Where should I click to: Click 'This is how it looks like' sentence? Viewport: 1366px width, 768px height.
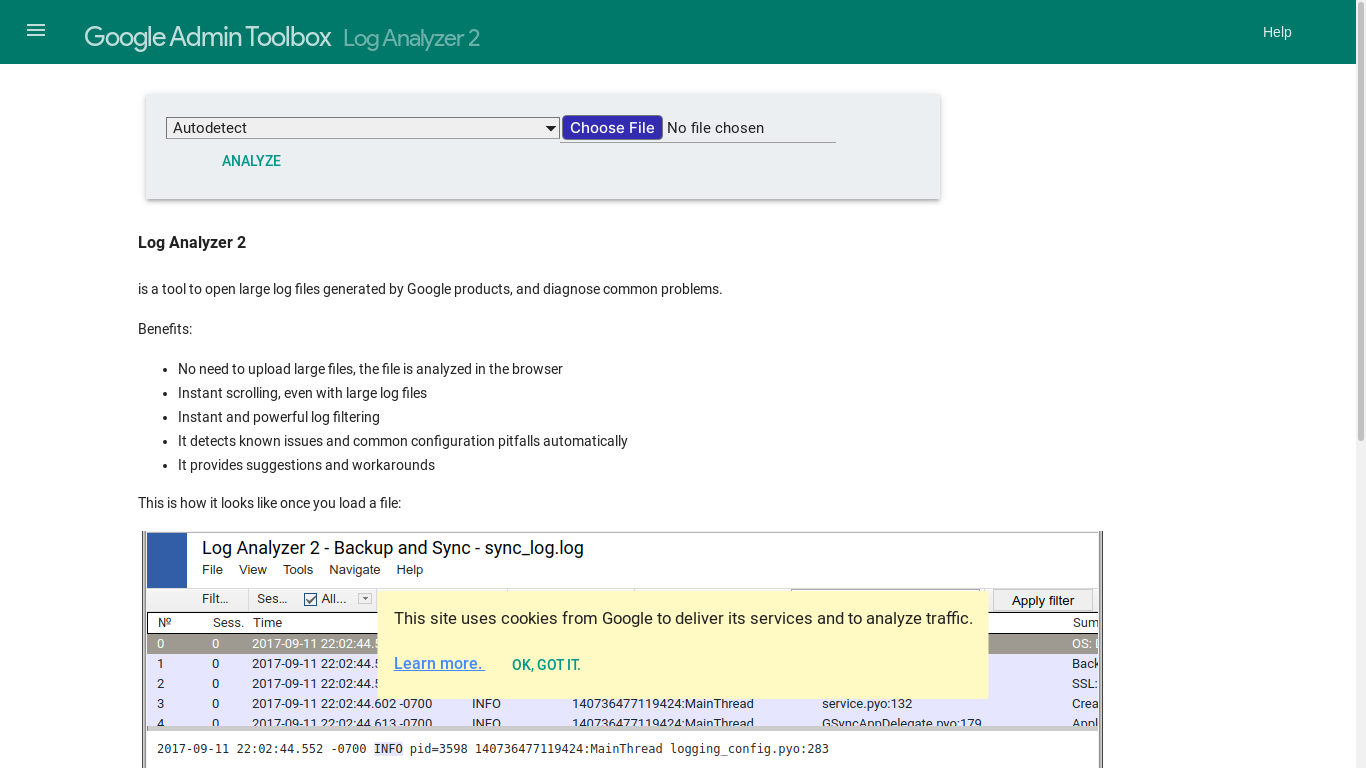(269, 503)
